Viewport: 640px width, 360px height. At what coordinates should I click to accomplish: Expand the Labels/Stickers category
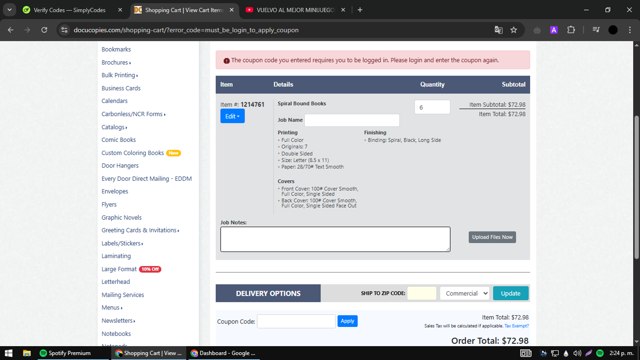point(122,243)
